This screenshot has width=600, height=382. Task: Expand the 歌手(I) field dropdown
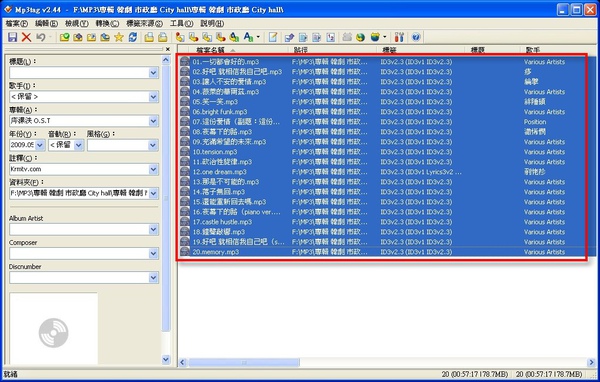point(153,97)
